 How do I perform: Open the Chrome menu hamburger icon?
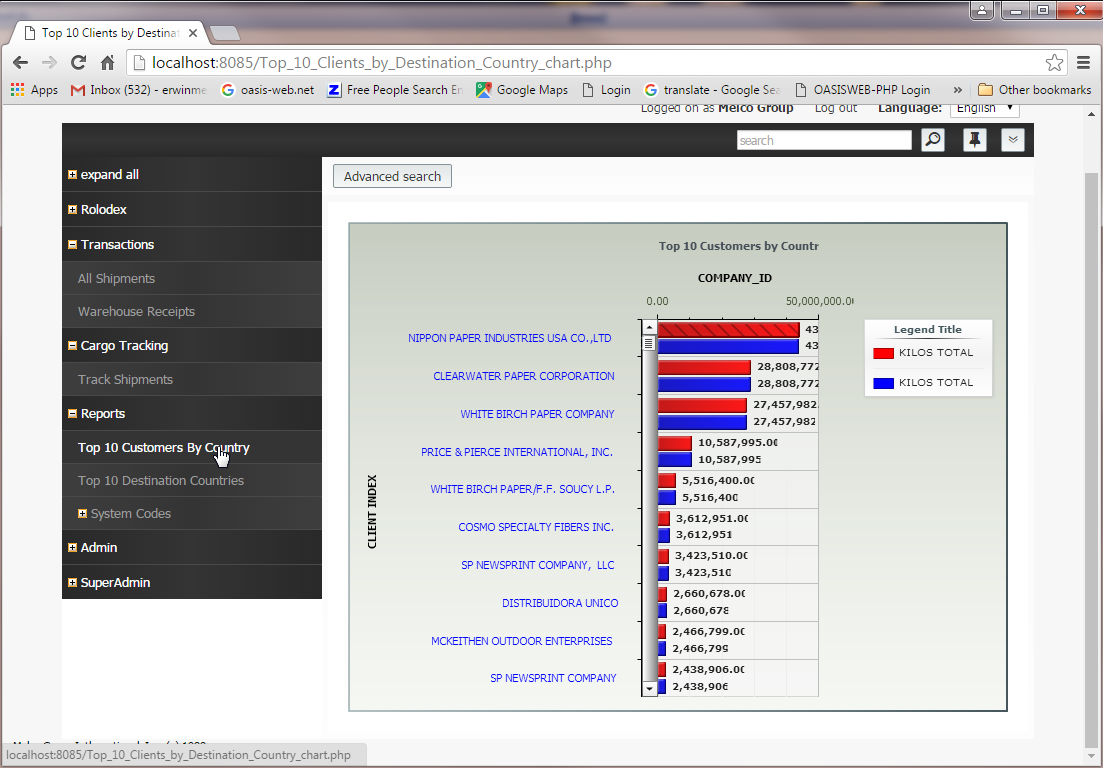point(1083,63)
